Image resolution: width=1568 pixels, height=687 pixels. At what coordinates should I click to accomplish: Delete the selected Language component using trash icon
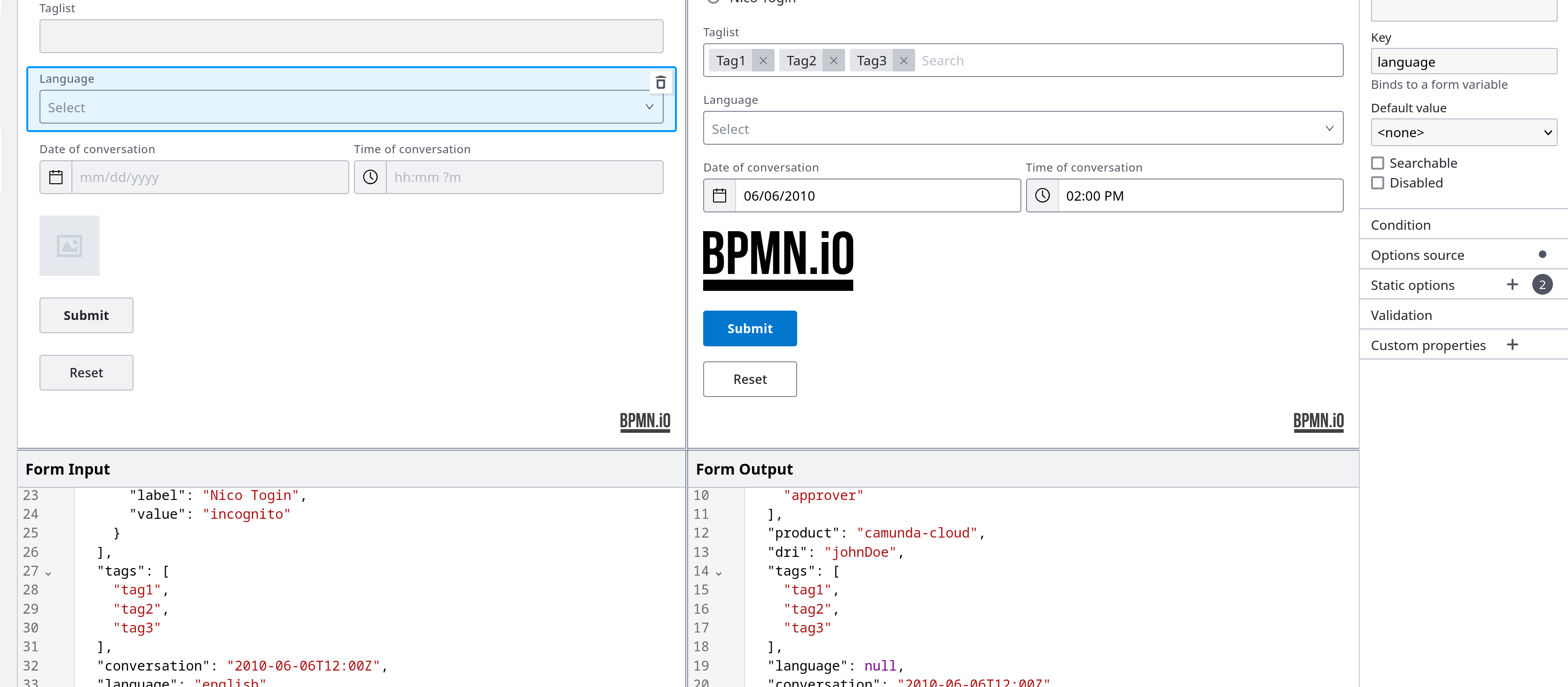pos(661,83)
